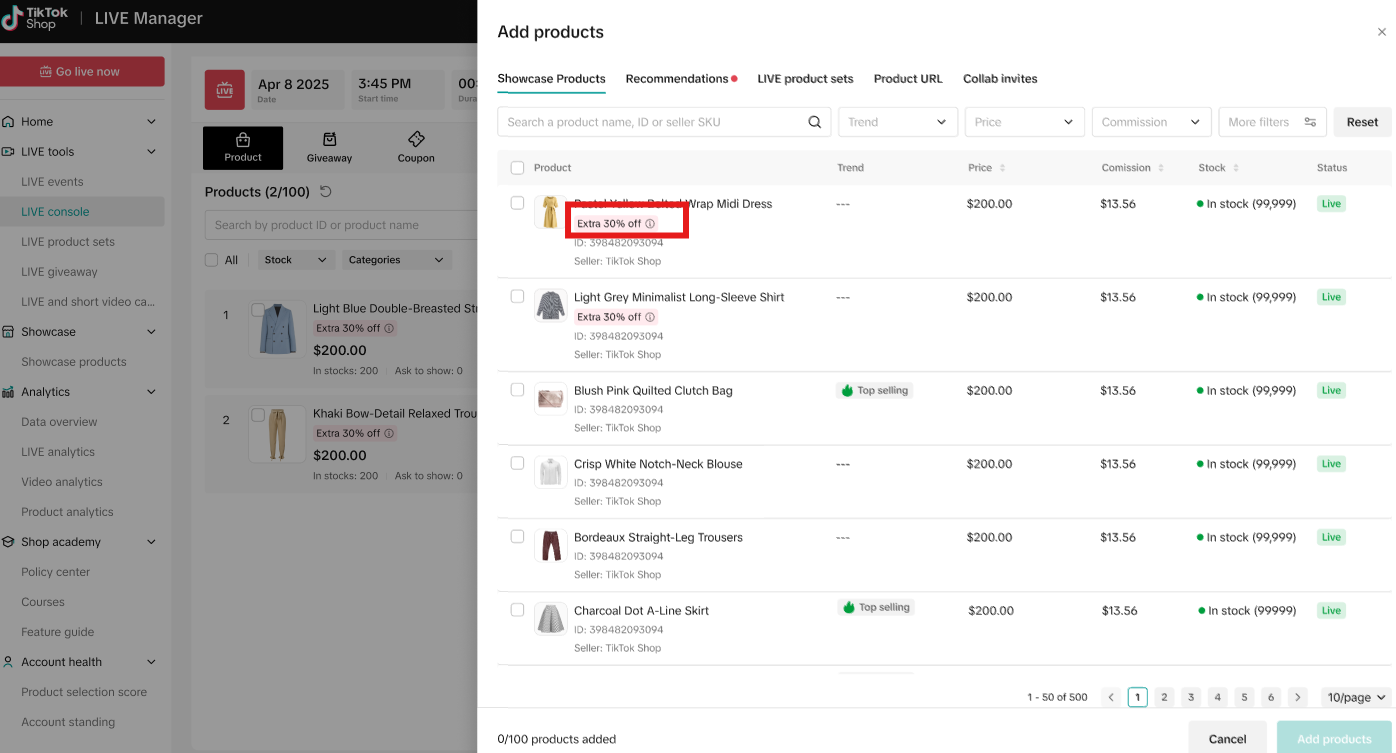Click the Reset filters button
Image resolution: width=1396 pixels, height=753 pixels.
[x=1362, y=122]
